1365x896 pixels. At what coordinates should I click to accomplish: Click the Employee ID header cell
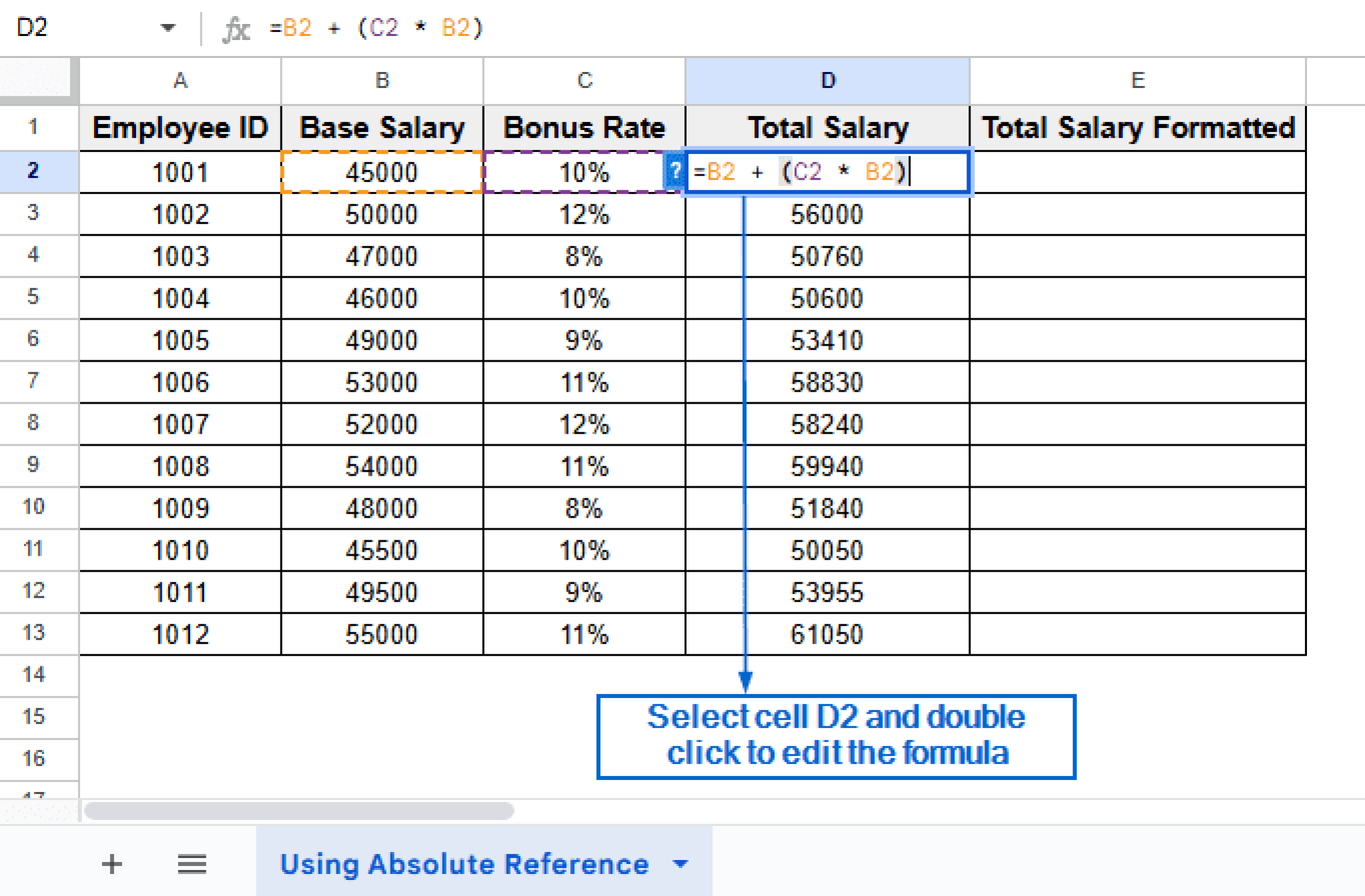coord(180,127)
